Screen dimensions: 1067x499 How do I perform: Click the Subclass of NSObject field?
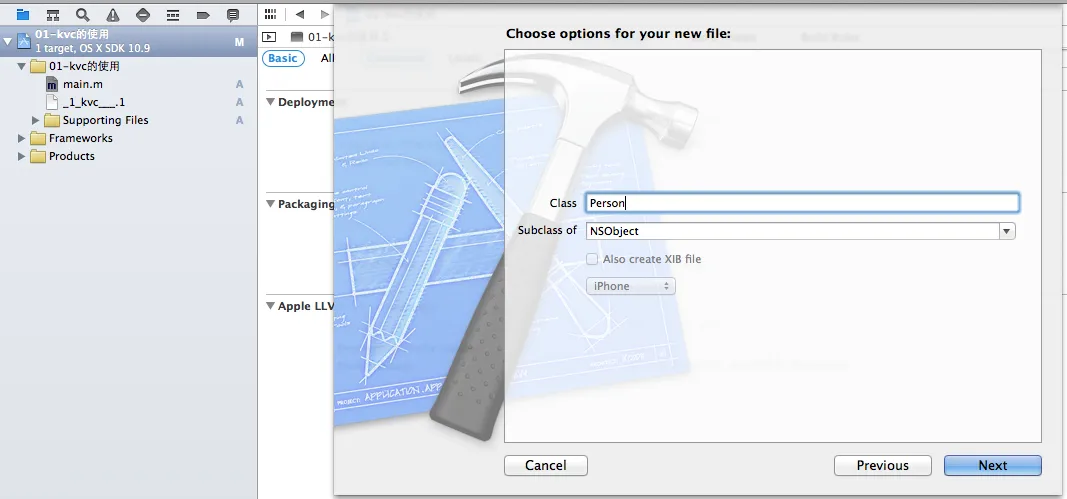click(x=793, y=231)
